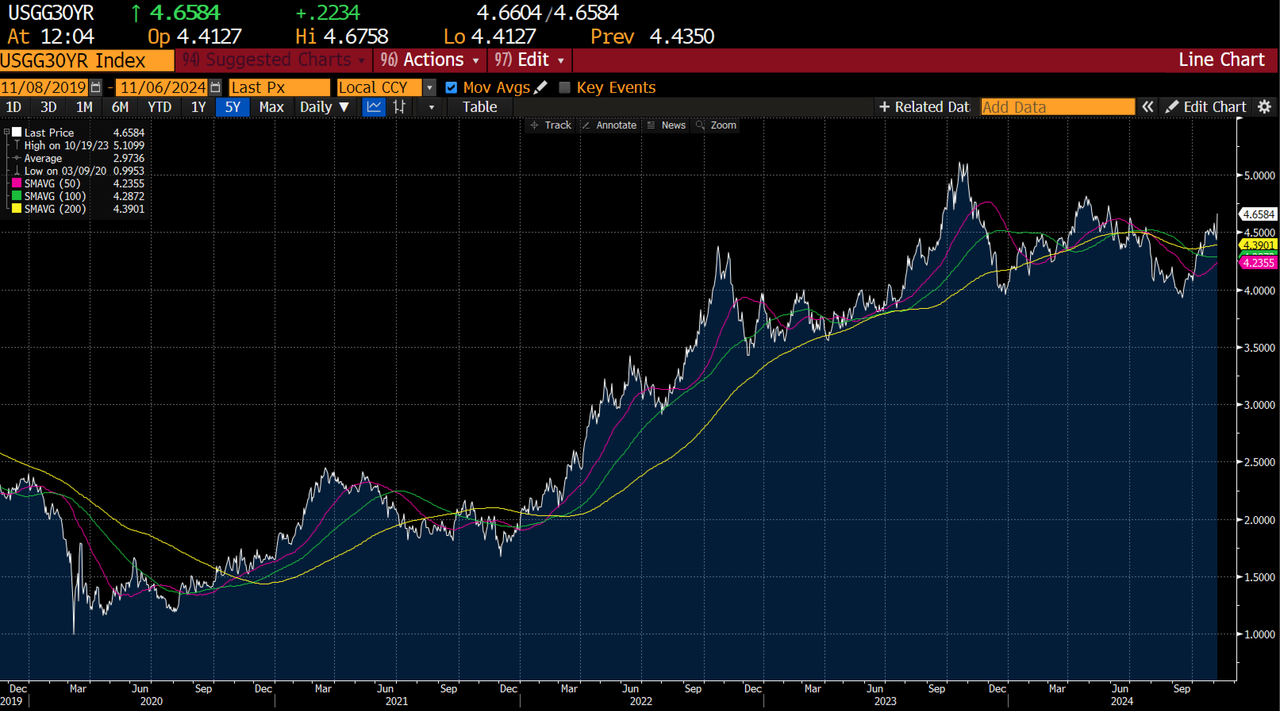Open the Actions menu
The height and width of the screenshot is (711, 1280).
[429, 60]
